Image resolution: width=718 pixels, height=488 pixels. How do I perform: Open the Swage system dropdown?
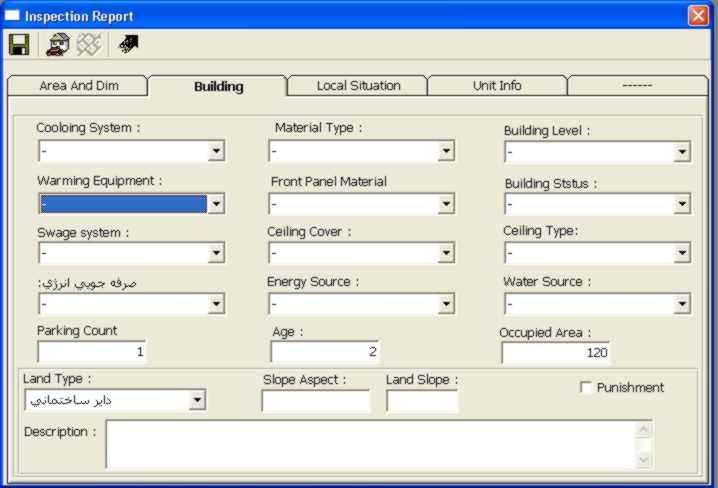tap(216, 253)
